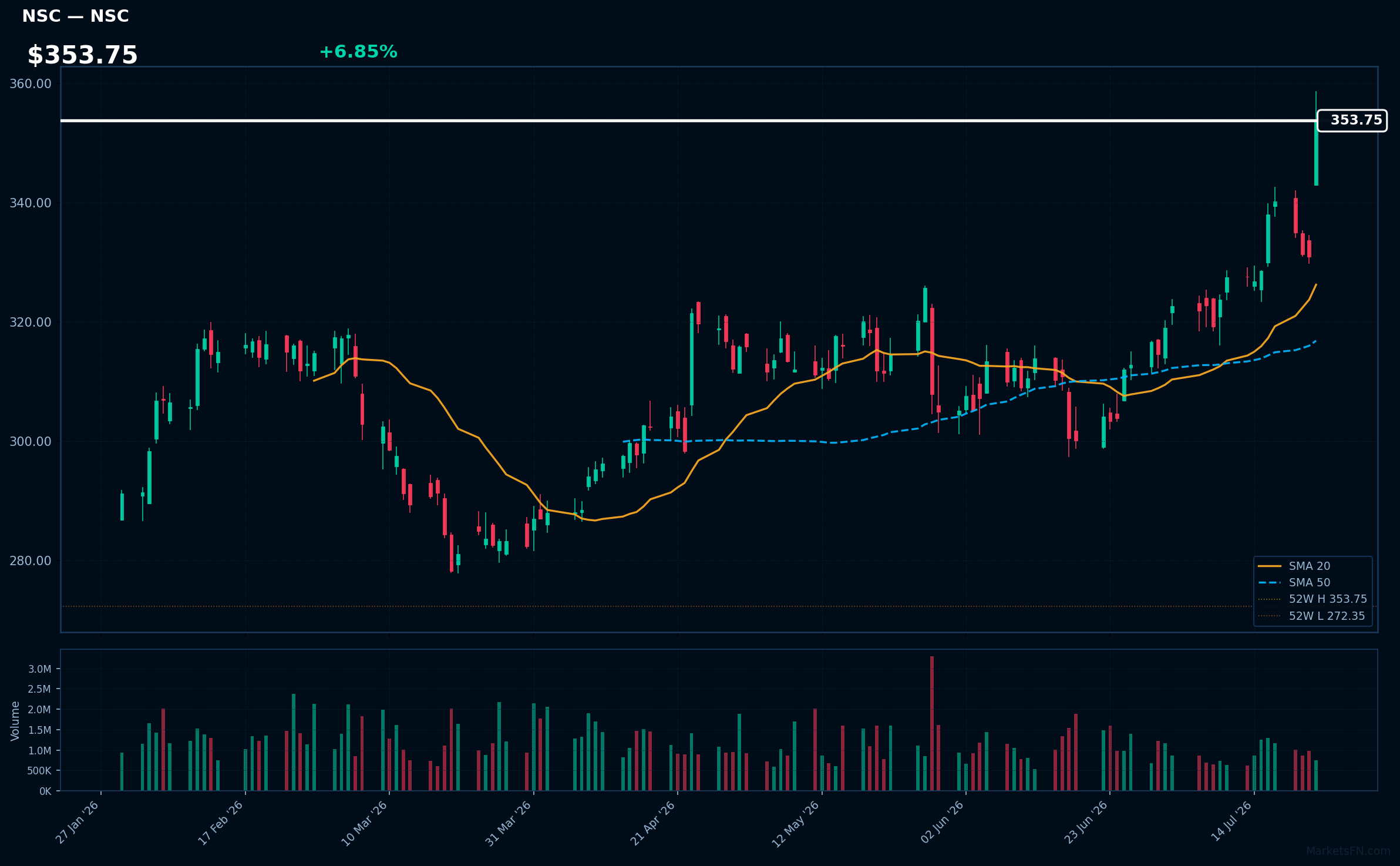
Task: Click the 10 Mar '26 date label
Action: click(365, 823)
